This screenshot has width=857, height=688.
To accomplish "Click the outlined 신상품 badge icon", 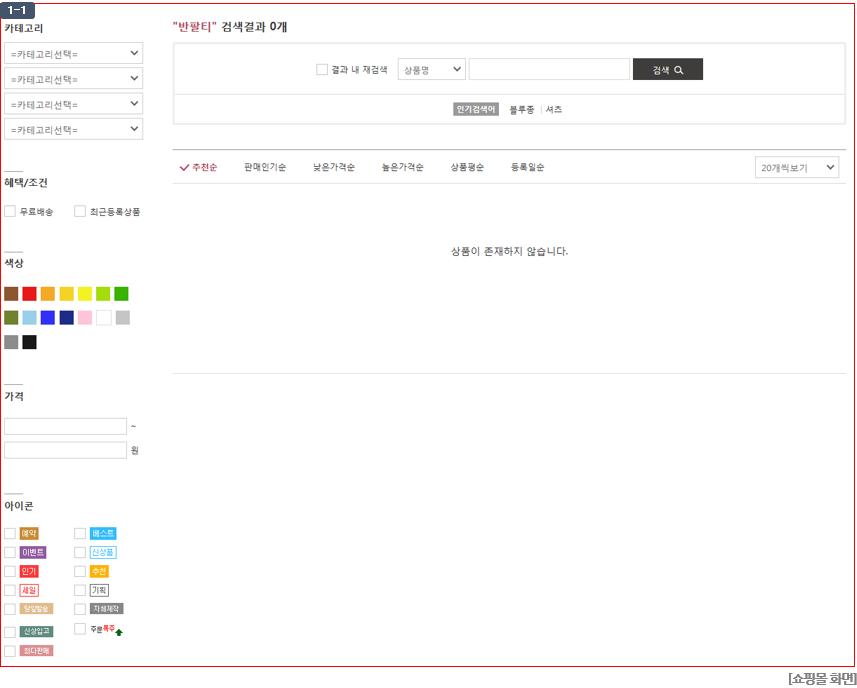I will tap(103, 552).
